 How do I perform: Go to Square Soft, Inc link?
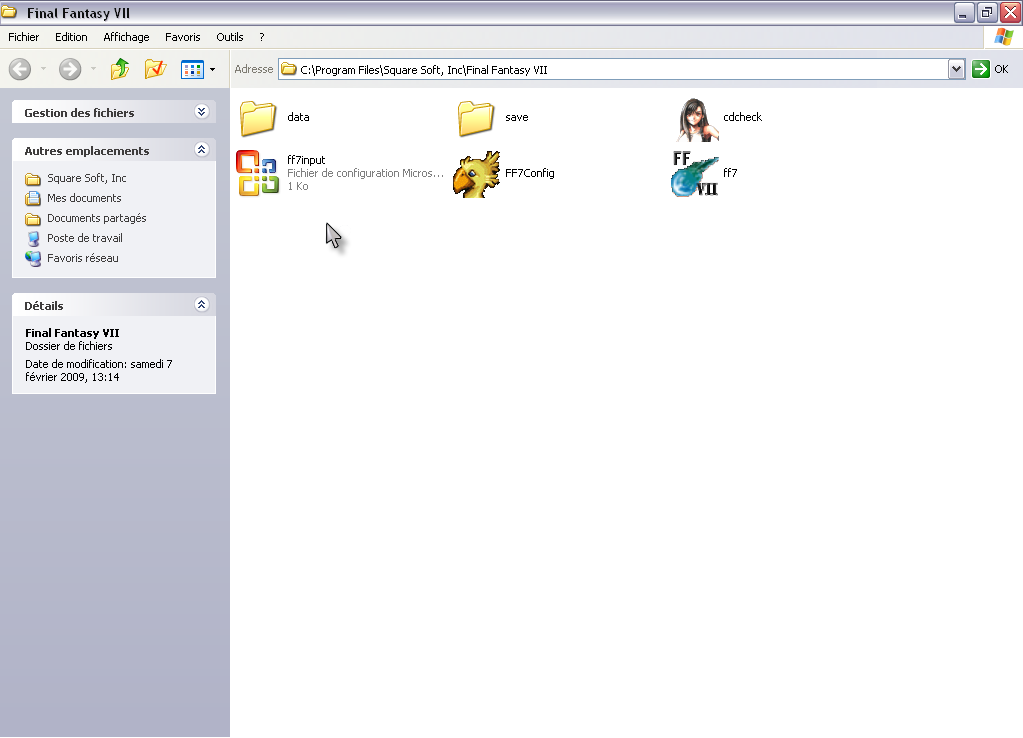click(x=87, y=178)
